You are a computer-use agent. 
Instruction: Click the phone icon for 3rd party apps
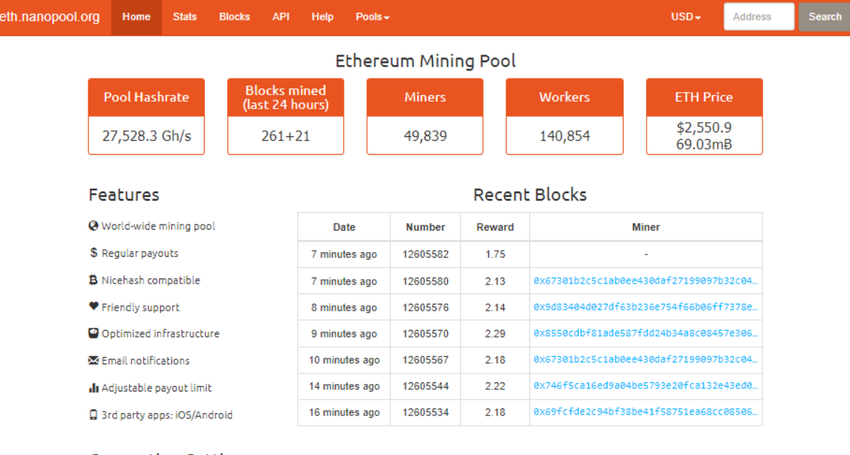click(93, 415)
